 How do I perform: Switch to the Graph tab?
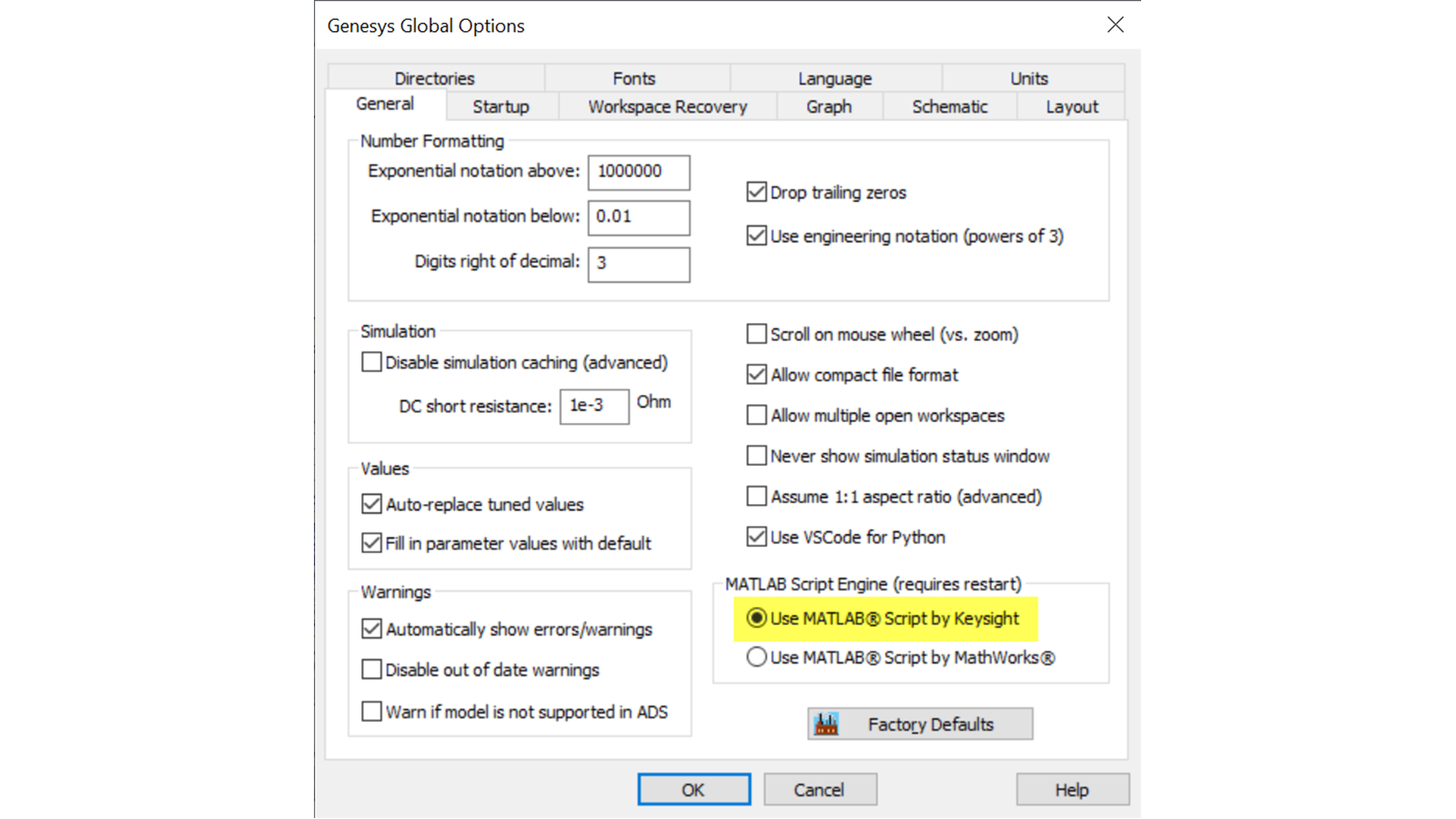pos(828,106)
